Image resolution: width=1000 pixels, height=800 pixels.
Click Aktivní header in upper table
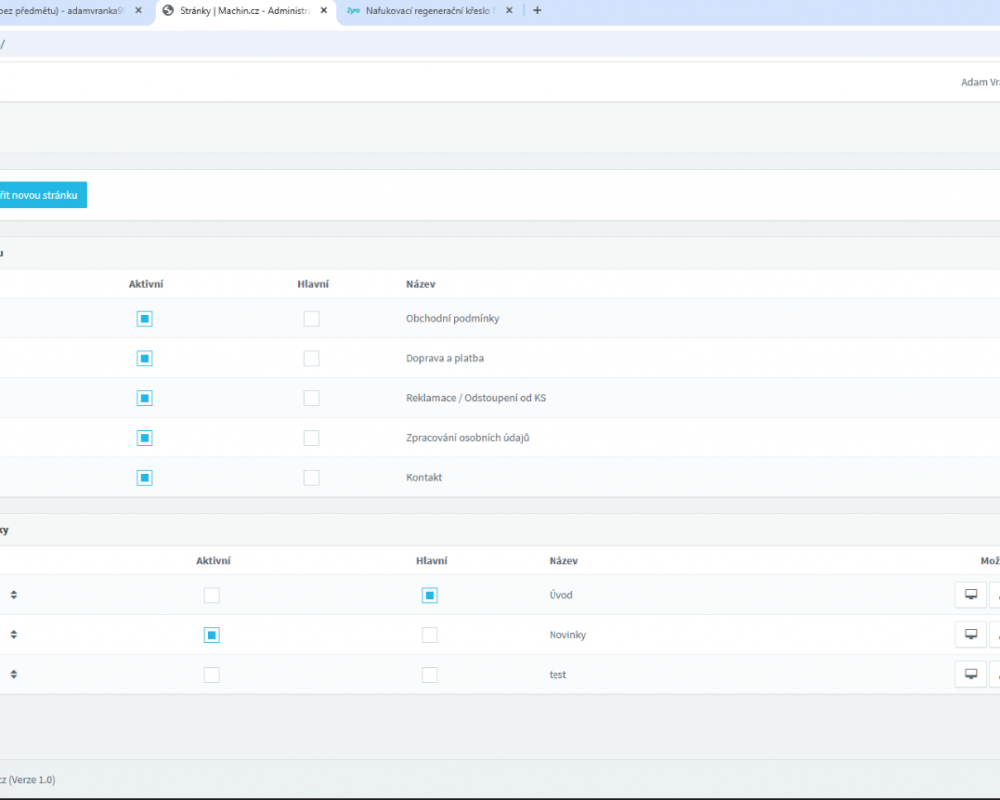146,284
